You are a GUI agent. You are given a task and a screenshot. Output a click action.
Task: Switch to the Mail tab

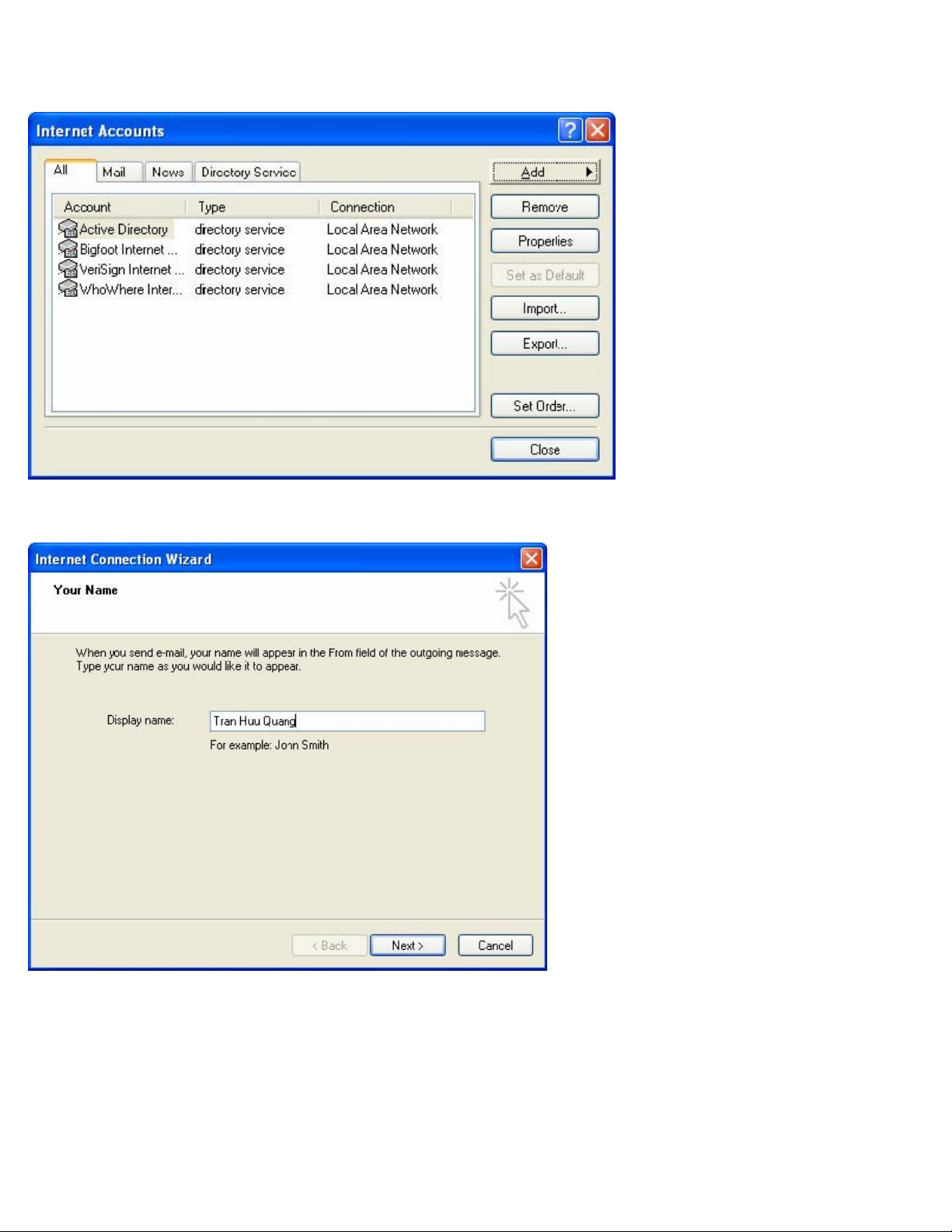pos(113,173)
